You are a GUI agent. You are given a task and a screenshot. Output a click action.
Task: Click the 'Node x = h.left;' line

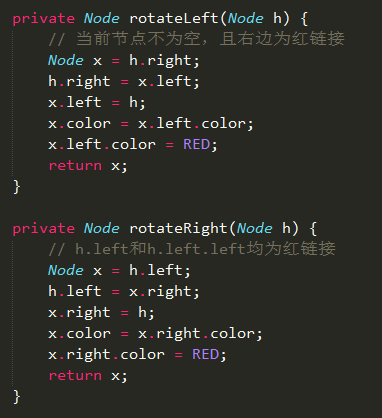tap(119, 270)
